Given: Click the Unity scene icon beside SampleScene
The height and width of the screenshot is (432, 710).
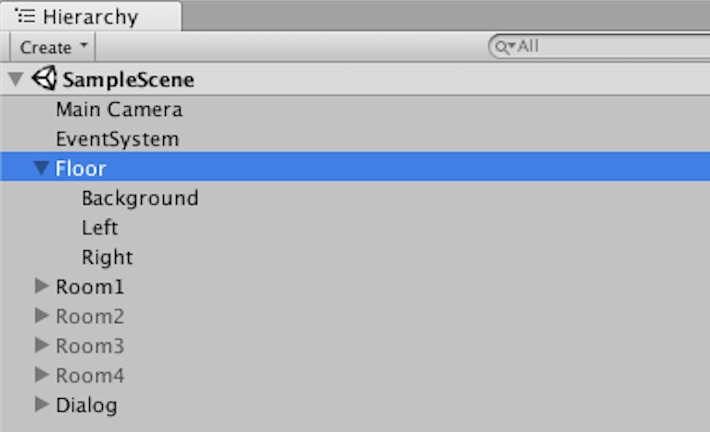Looking at the screenshot, I should click(45, 79).
